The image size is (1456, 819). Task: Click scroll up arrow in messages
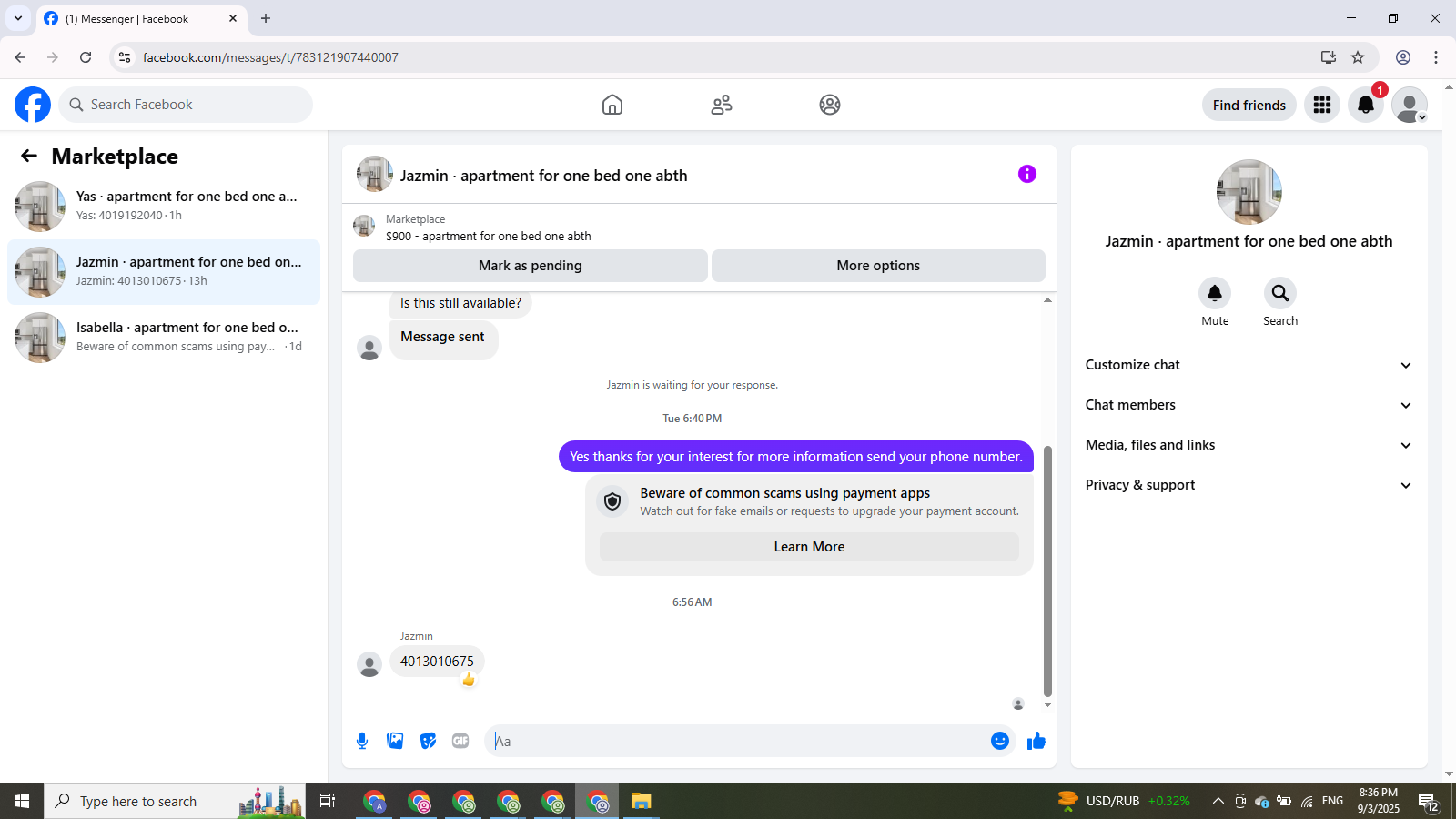point(1047,299)
